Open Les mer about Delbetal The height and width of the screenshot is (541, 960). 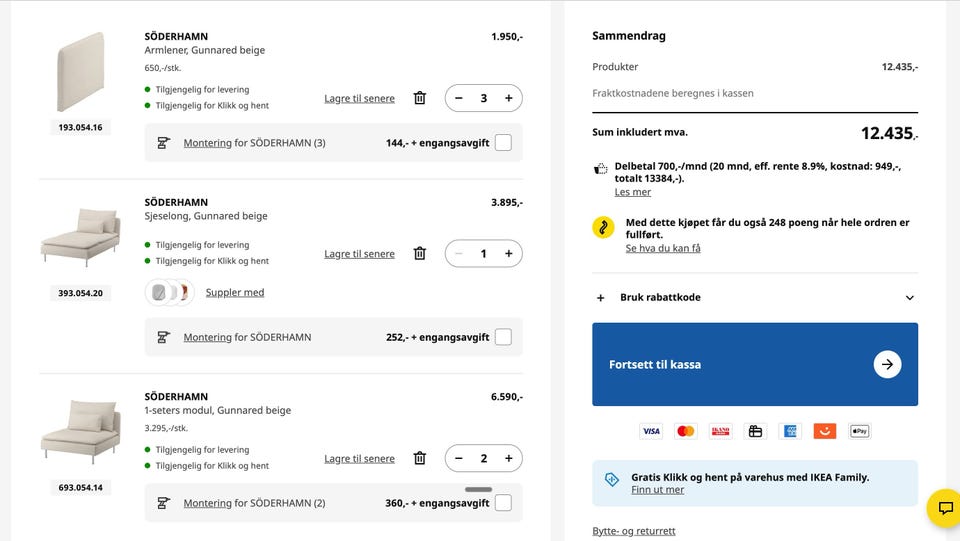633,192
